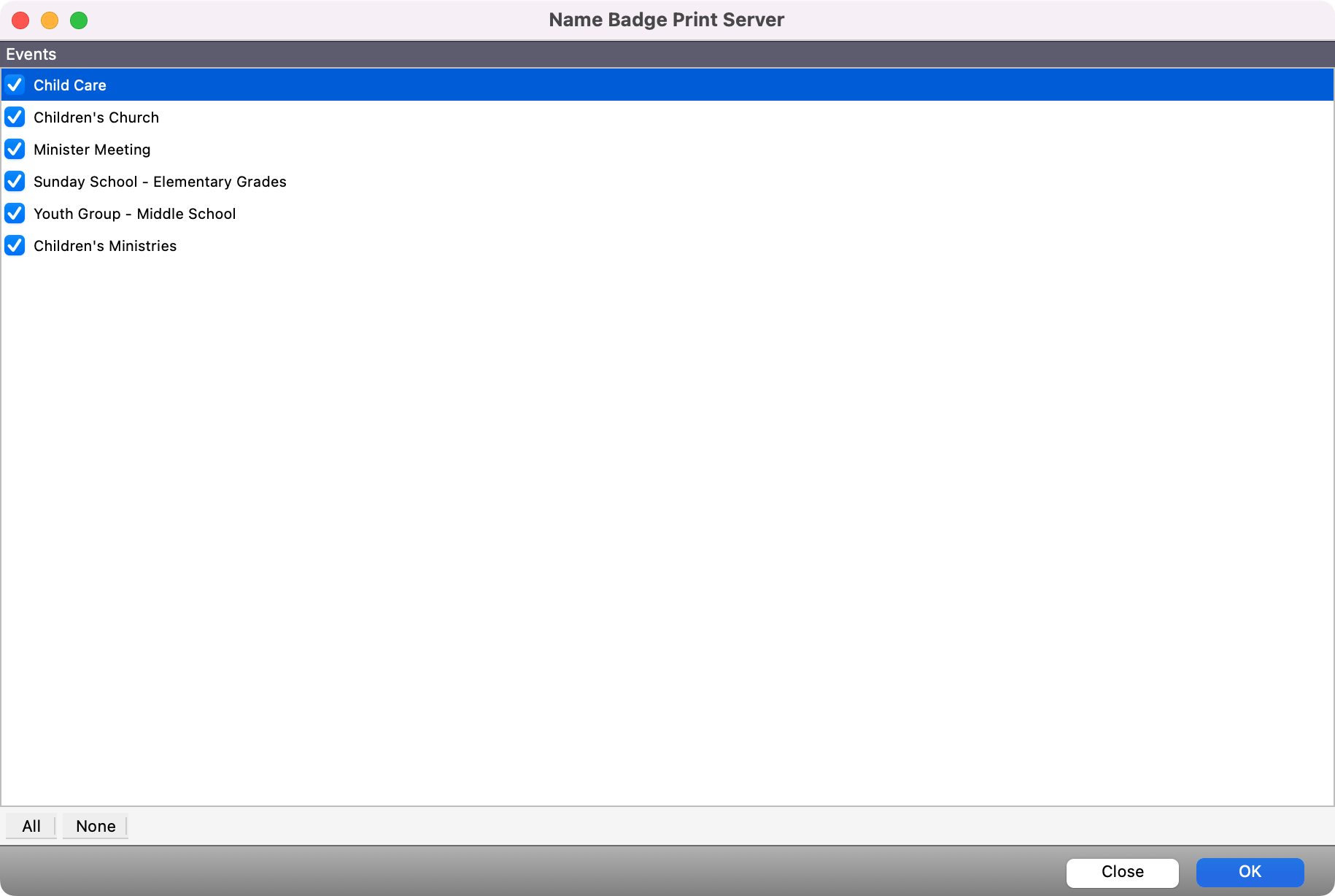Maximize window using the green button
1335x896 pixels.
pos(79,20)
